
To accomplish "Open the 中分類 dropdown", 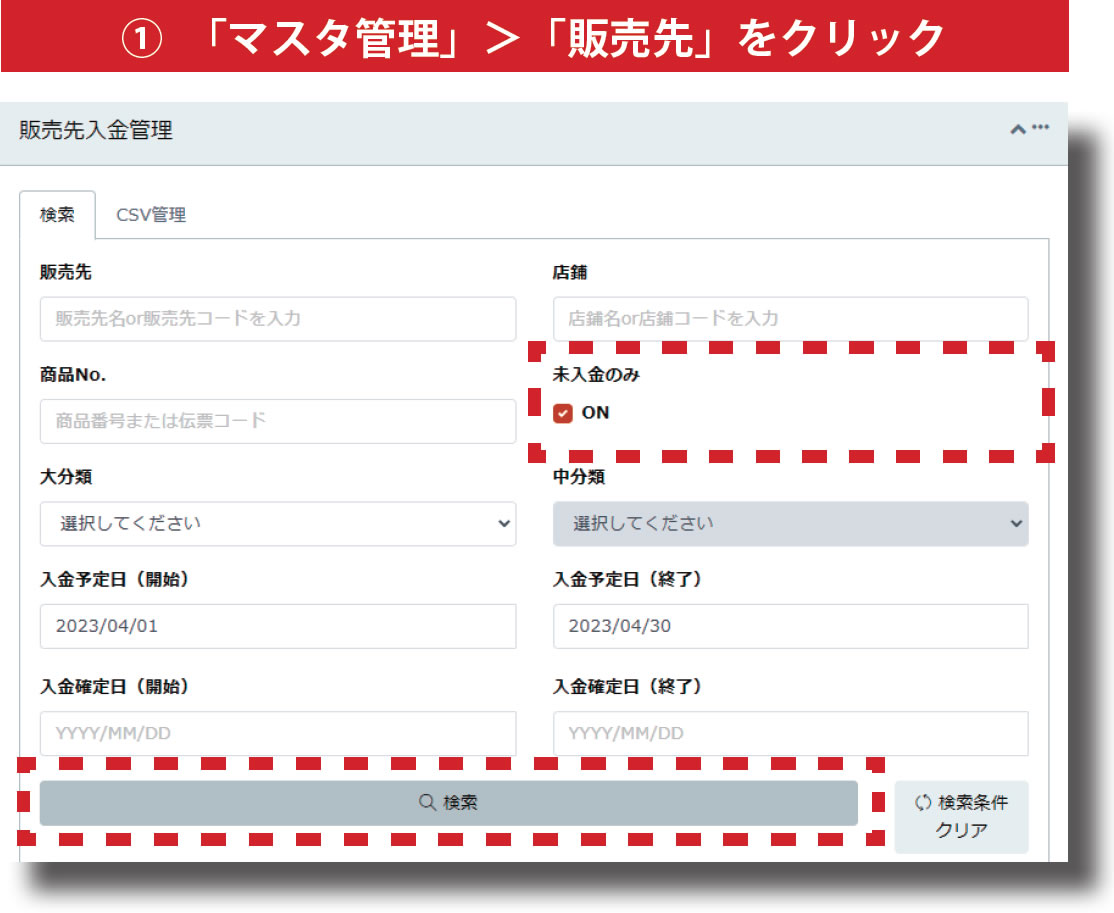I will tap(790, 524).
